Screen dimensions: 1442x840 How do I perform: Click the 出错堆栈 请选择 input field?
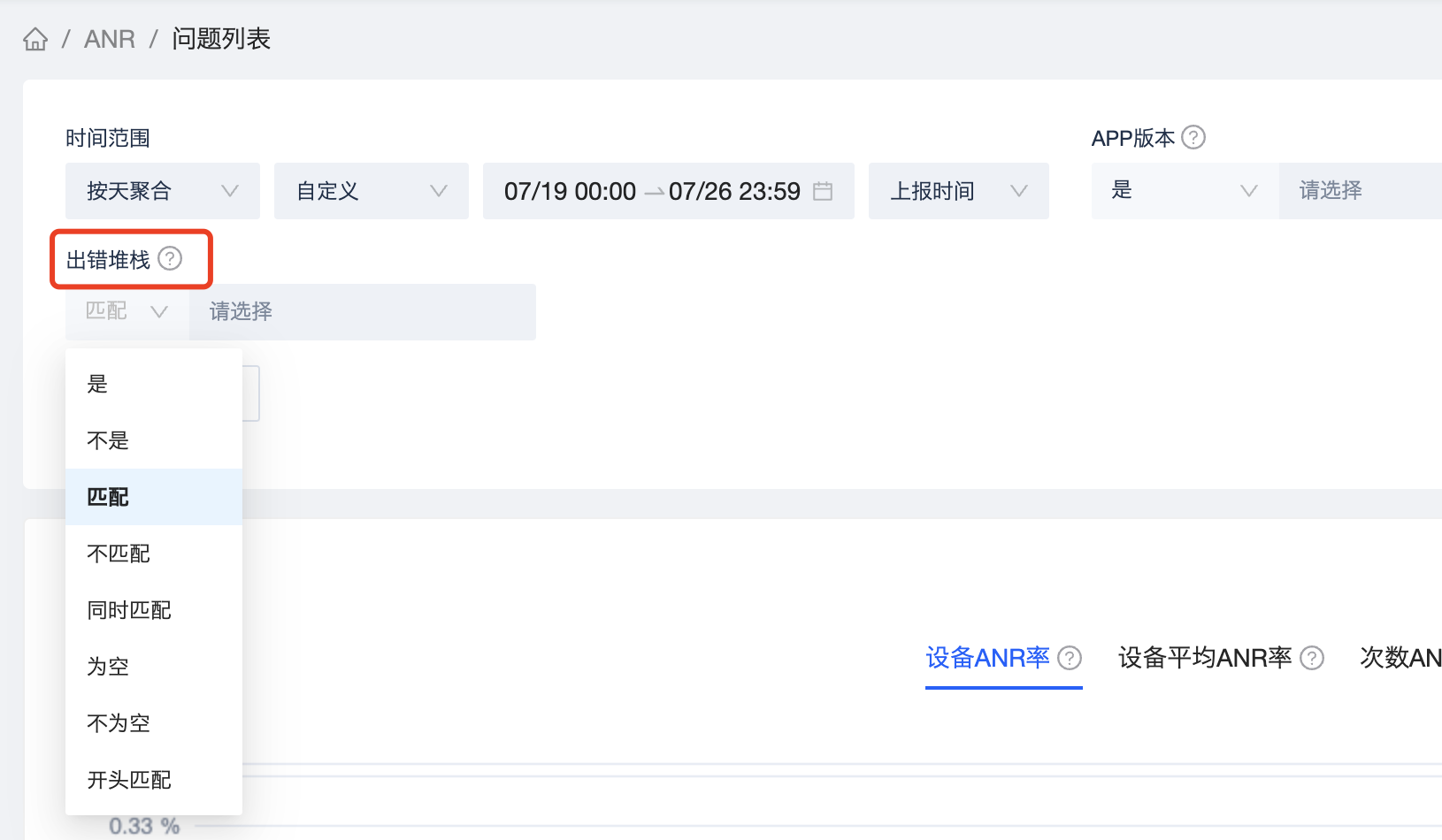click(x=363, y=312)
